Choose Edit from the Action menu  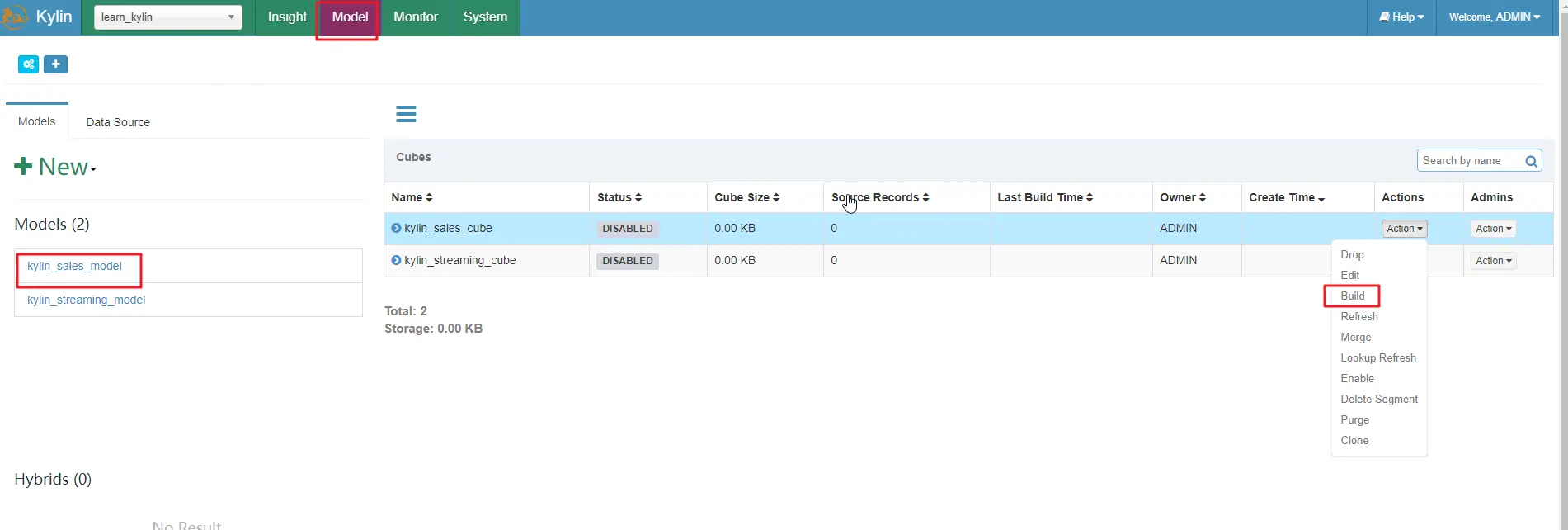click(x=1349, y=275)
